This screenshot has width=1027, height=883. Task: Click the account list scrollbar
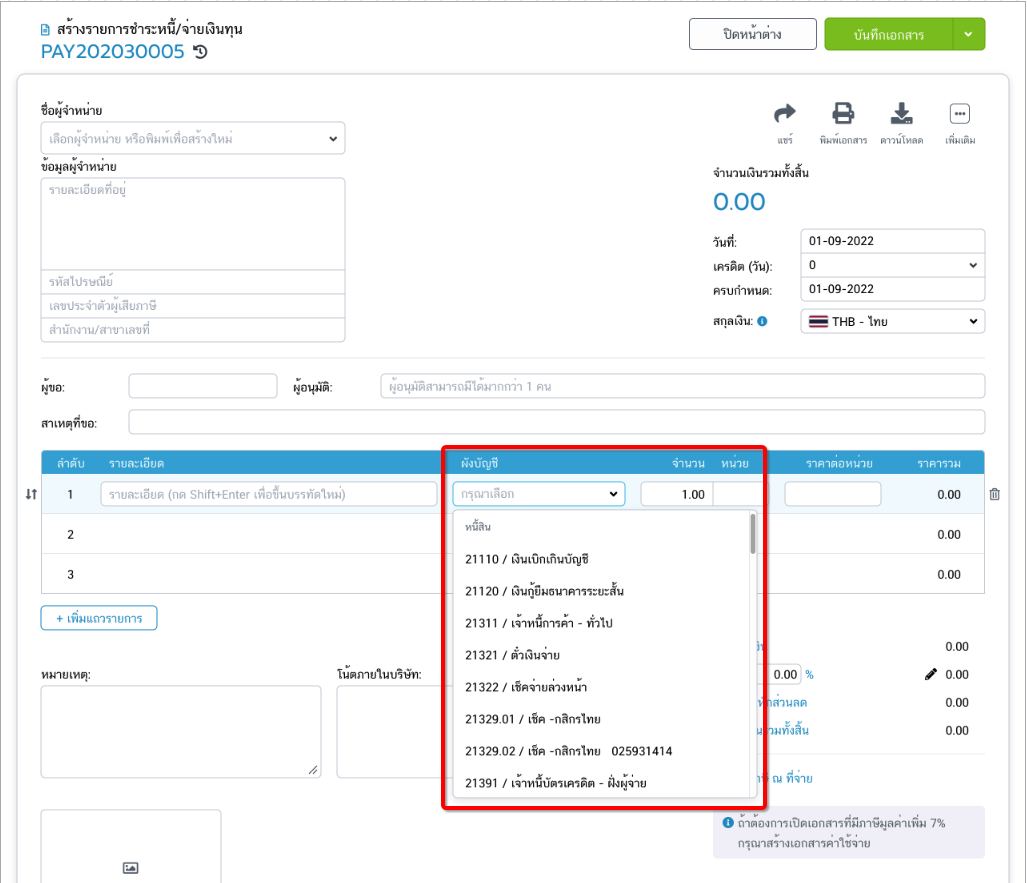click(753, 535)
